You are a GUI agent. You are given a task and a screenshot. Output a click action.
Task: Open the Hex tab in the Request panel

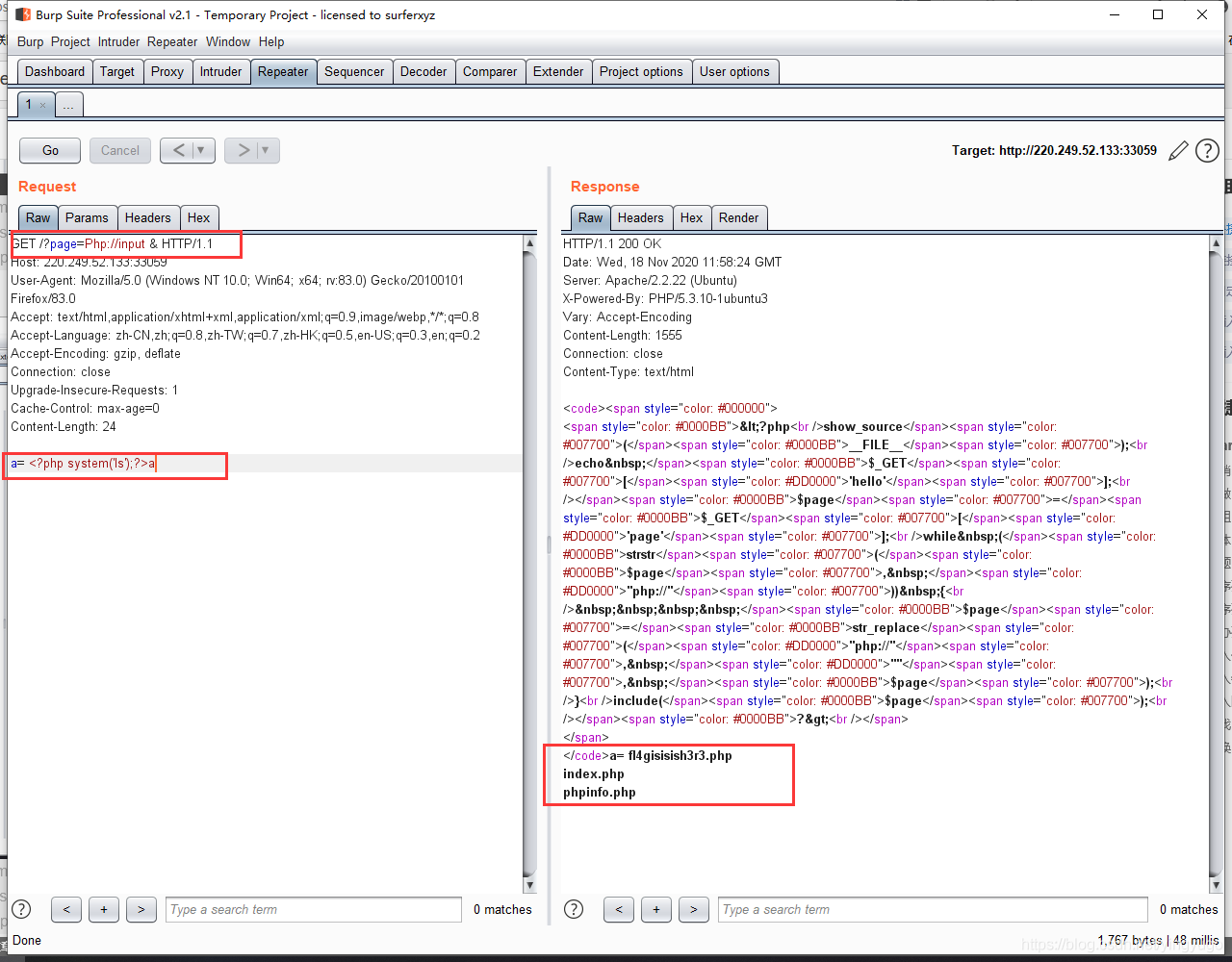198,217
